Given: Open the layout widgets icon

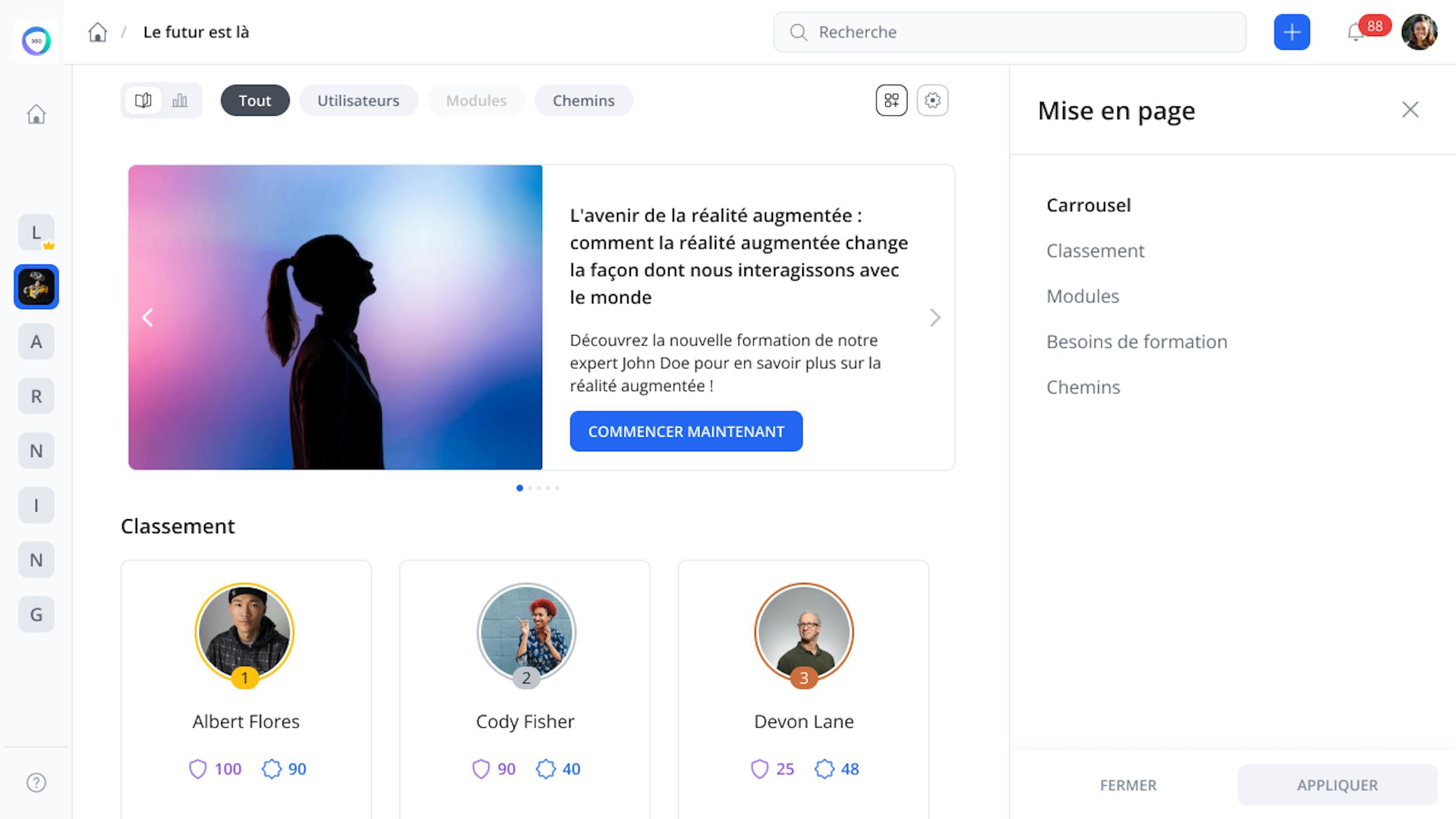Looking at the screenshot, I should [892, 101].
